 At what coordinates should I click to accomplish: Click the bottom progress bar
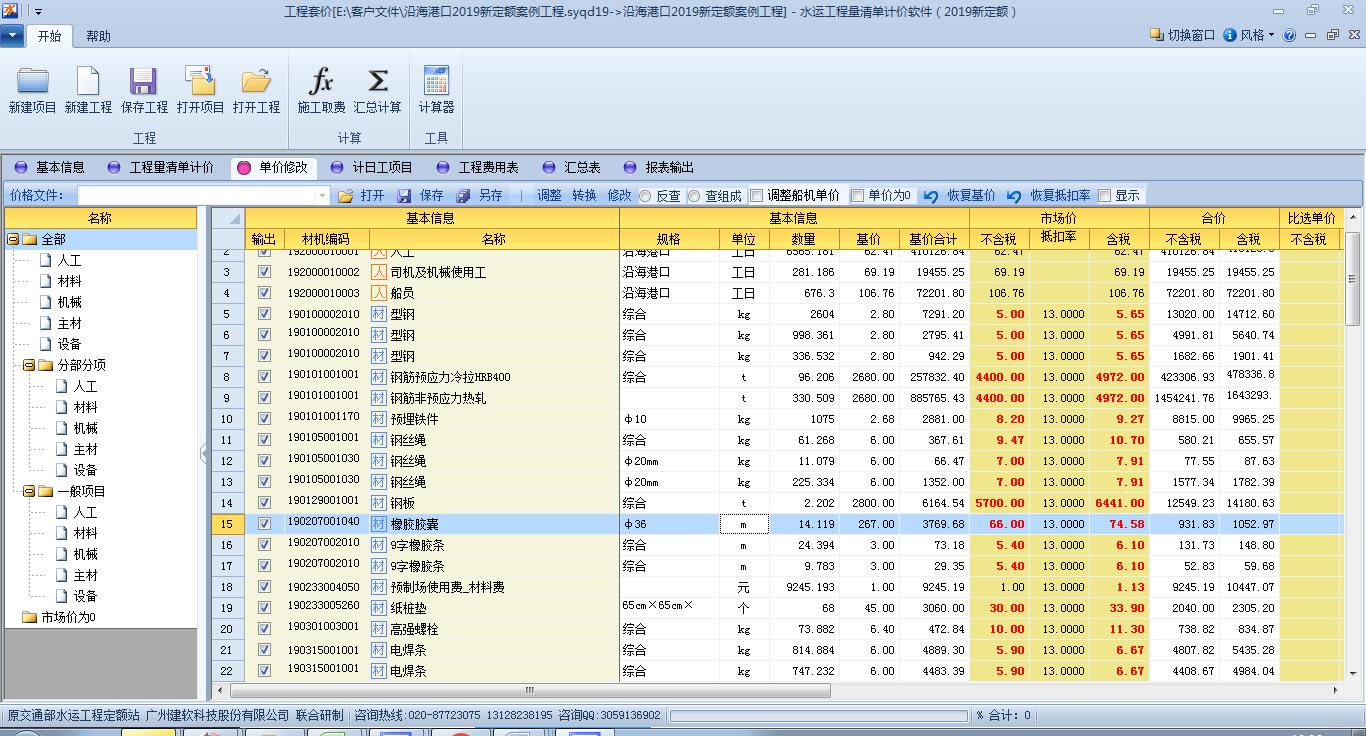[820, 716]
